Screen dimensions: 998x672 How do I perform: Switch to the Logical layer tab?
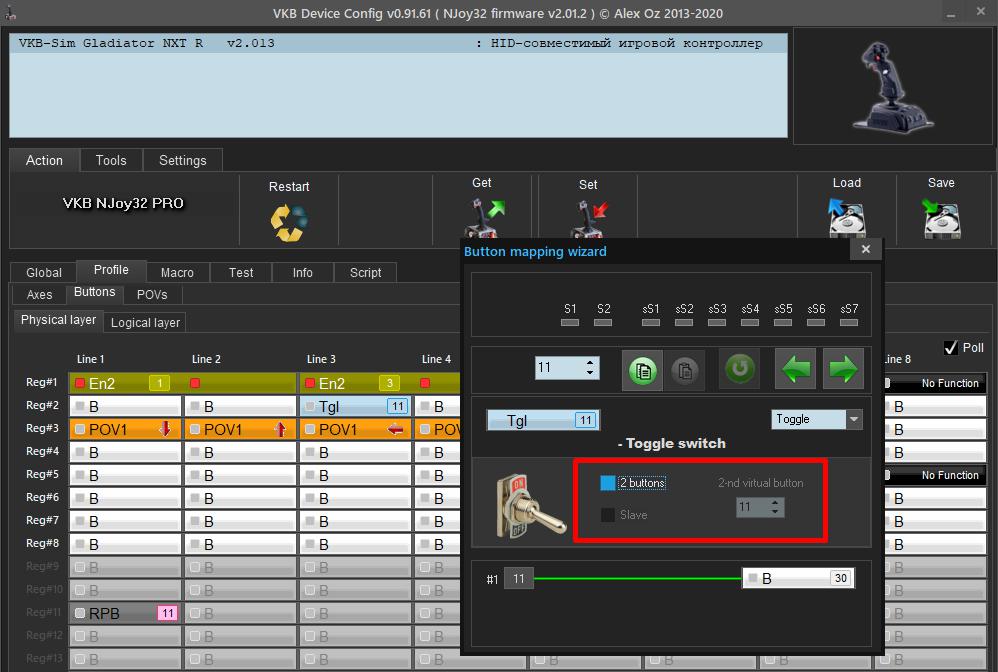coord(145,323)
